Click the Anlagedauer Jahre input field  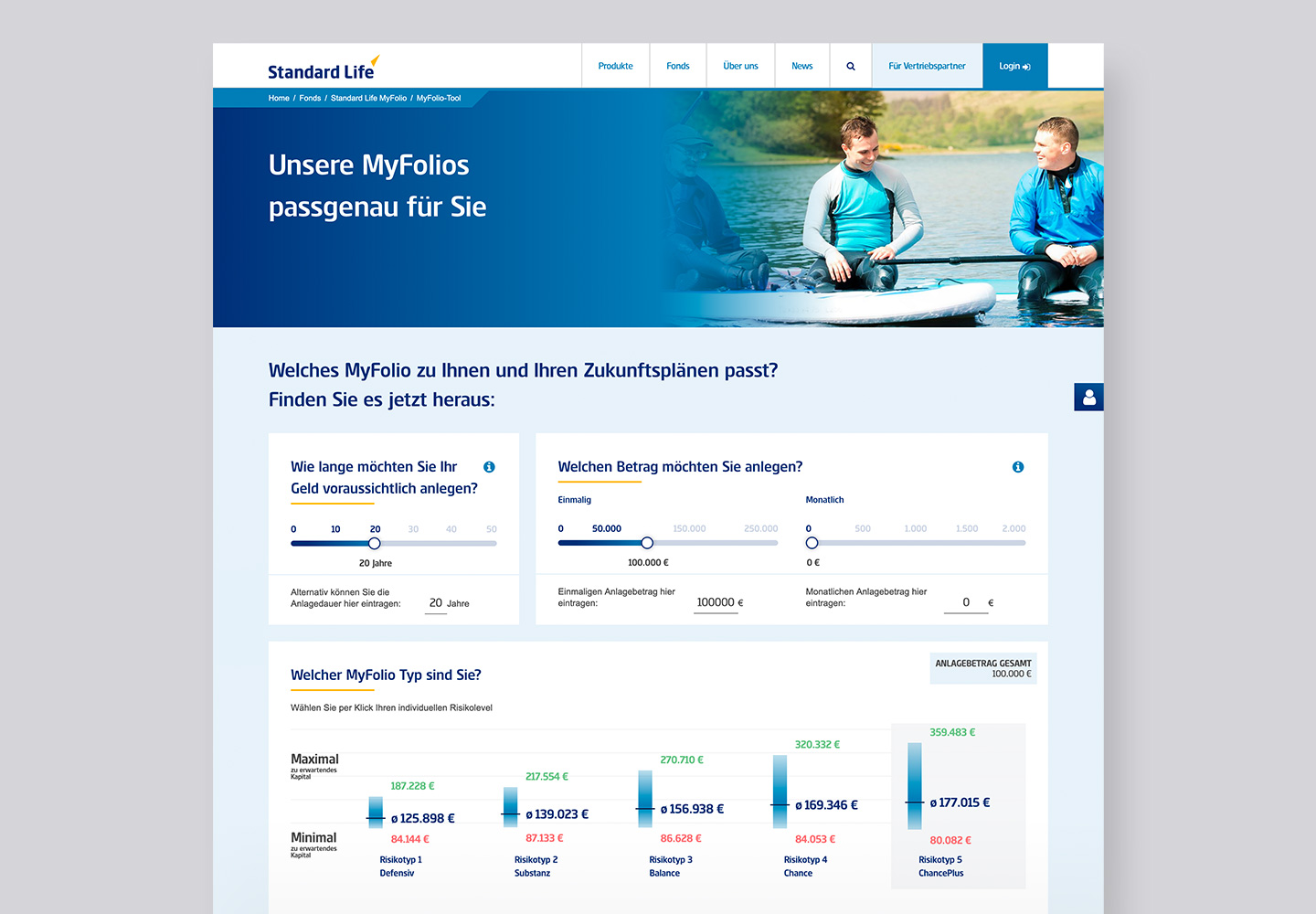[437, 603]
